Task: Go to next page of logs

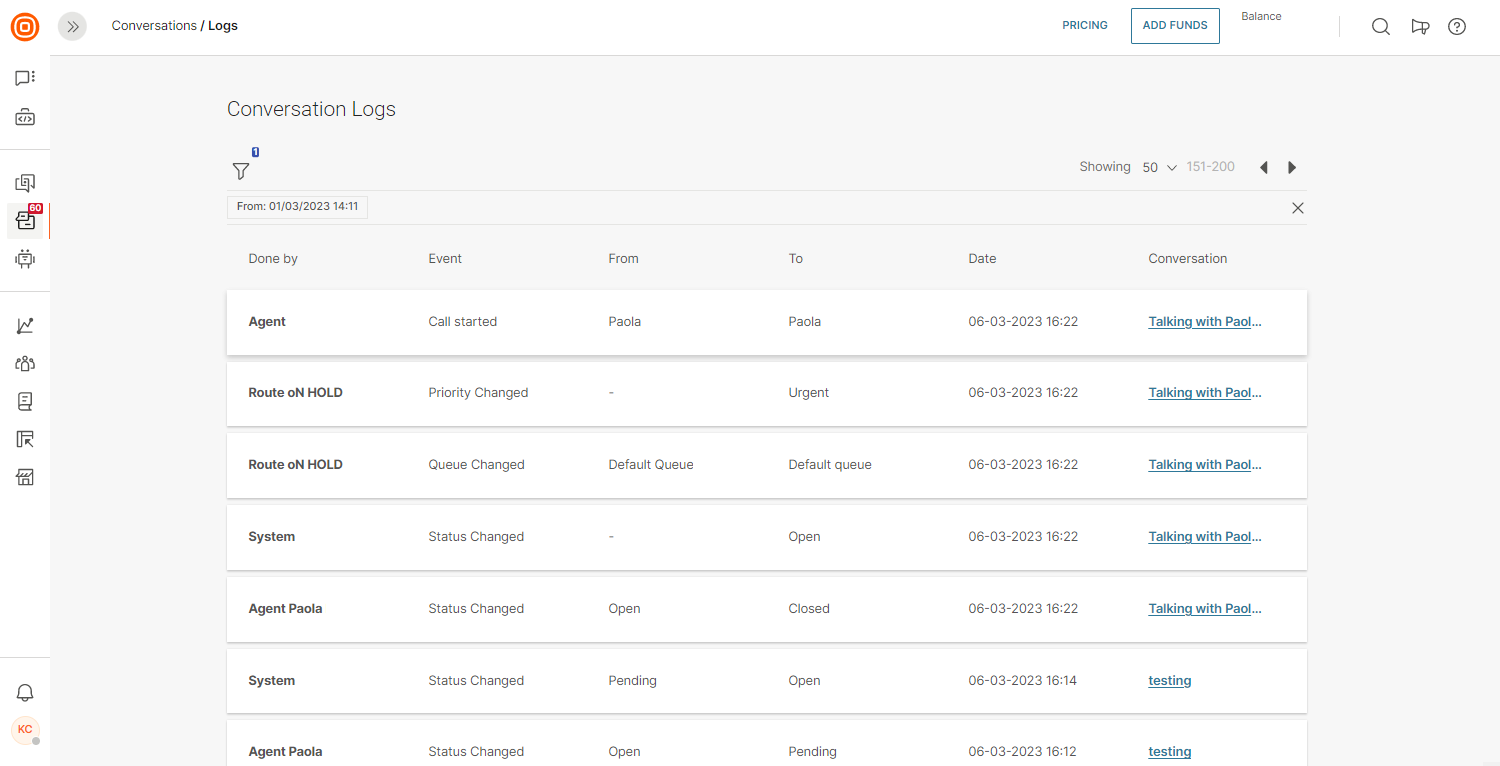Action: click(1292, 168)
